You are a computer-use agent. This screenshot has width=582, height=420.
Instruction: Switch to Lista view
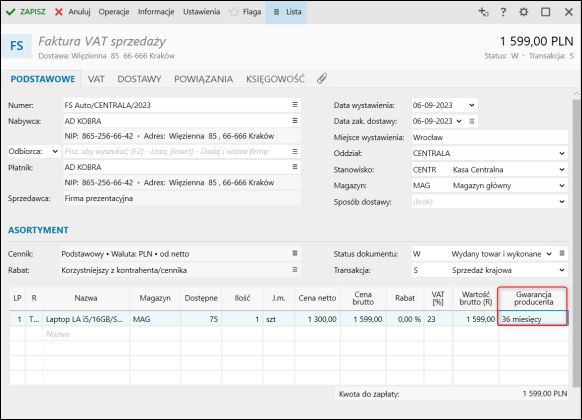click(286, 12)
